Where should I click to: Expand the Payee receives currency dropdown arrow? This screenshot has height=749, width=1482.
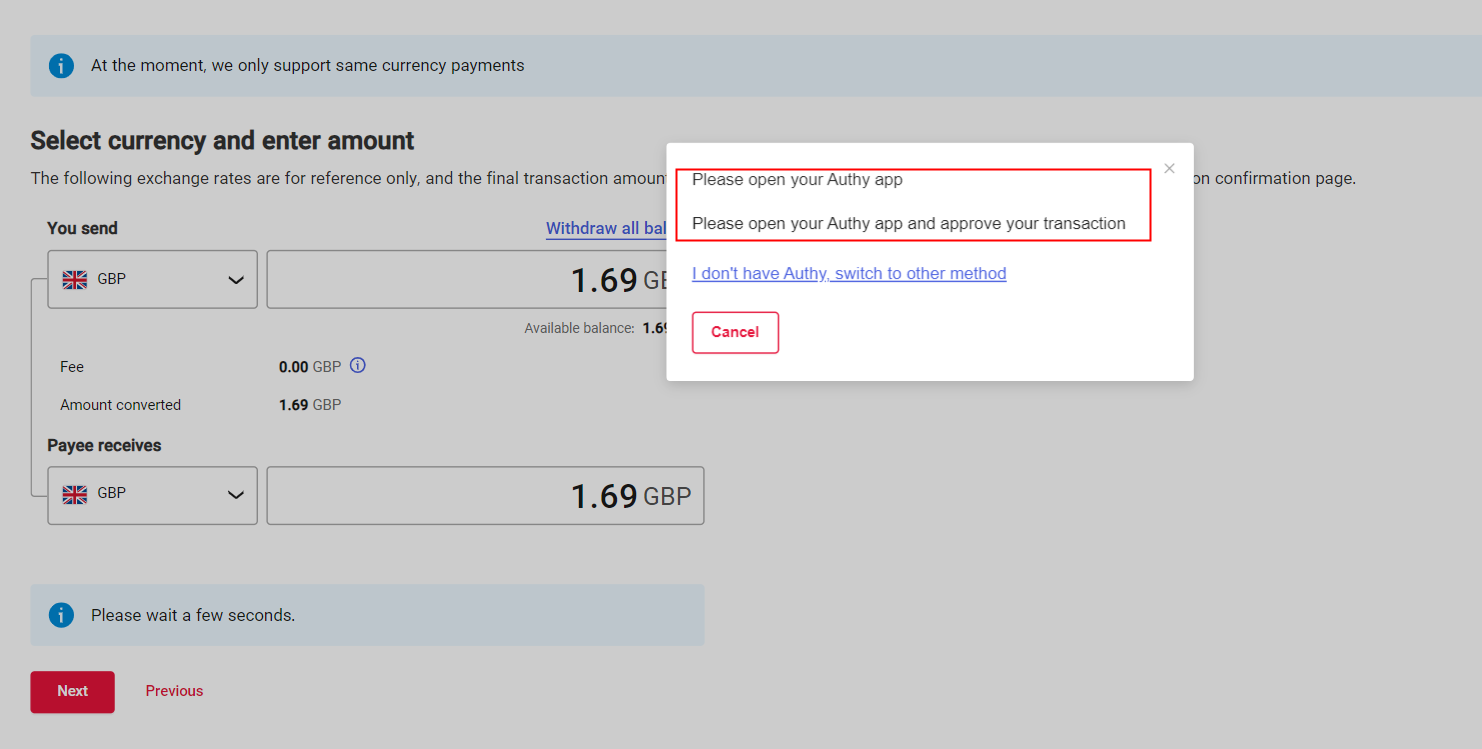tap(236, 495)
